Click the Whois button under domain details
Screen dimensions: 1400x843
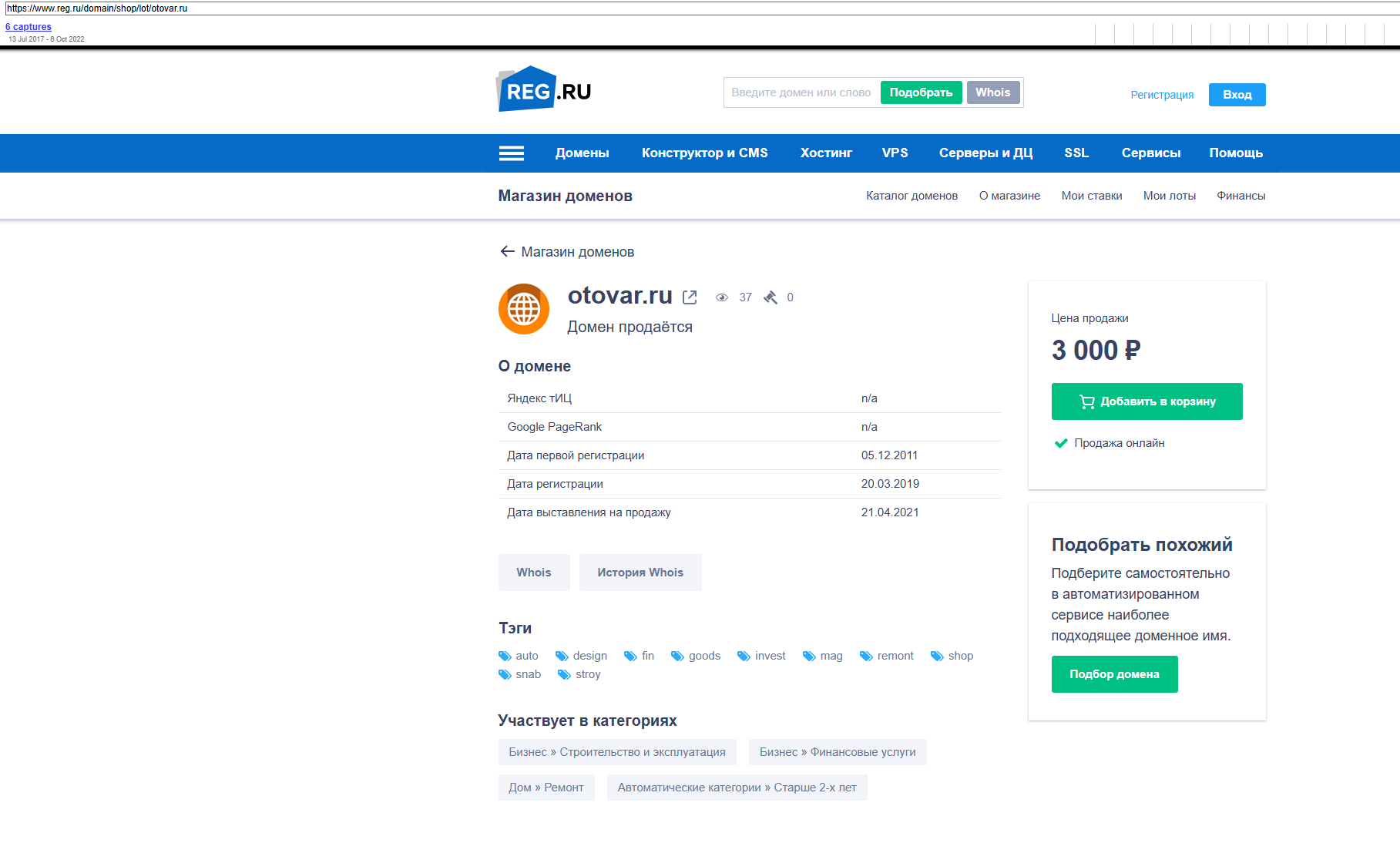(534, 573)
